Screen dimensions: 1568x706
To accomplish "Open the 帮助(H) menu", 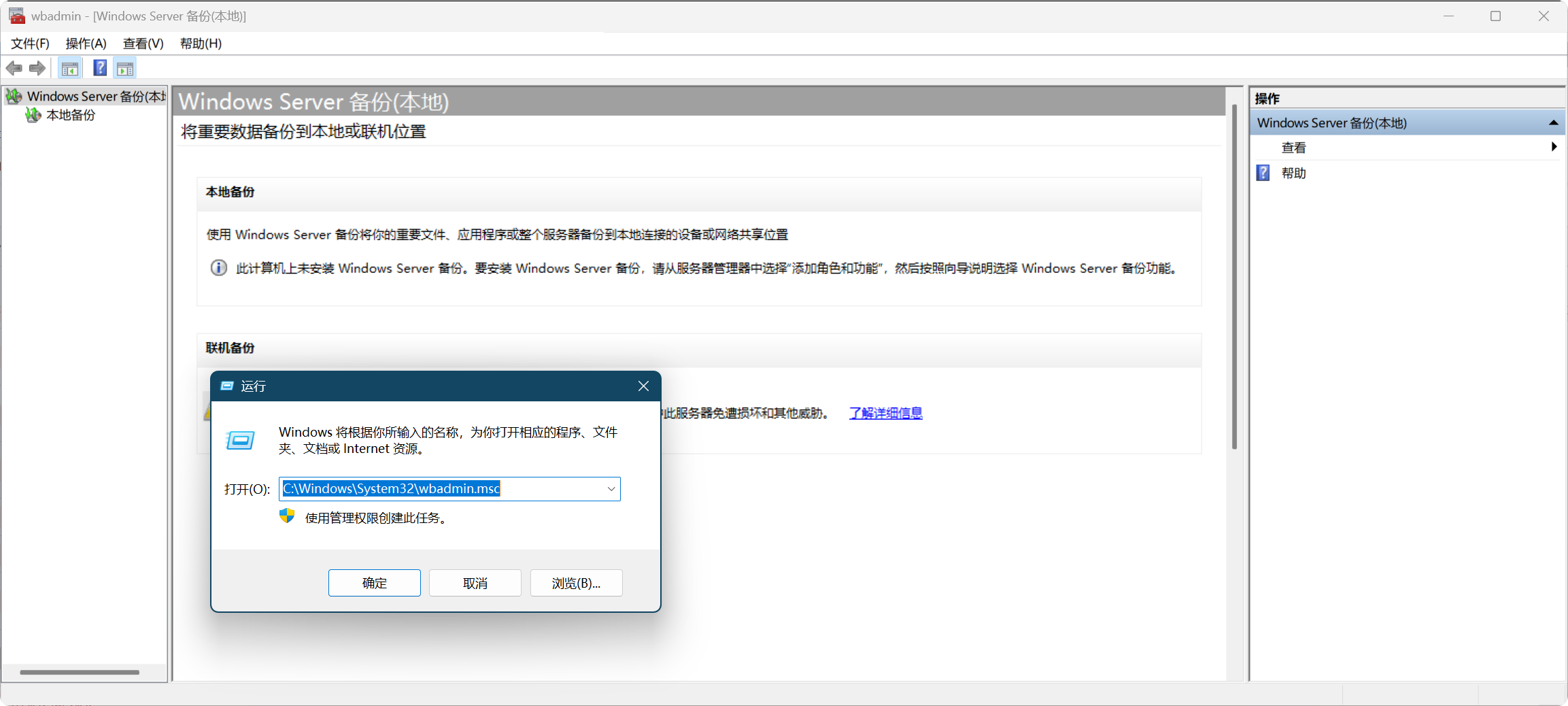I will click(201, 44).
